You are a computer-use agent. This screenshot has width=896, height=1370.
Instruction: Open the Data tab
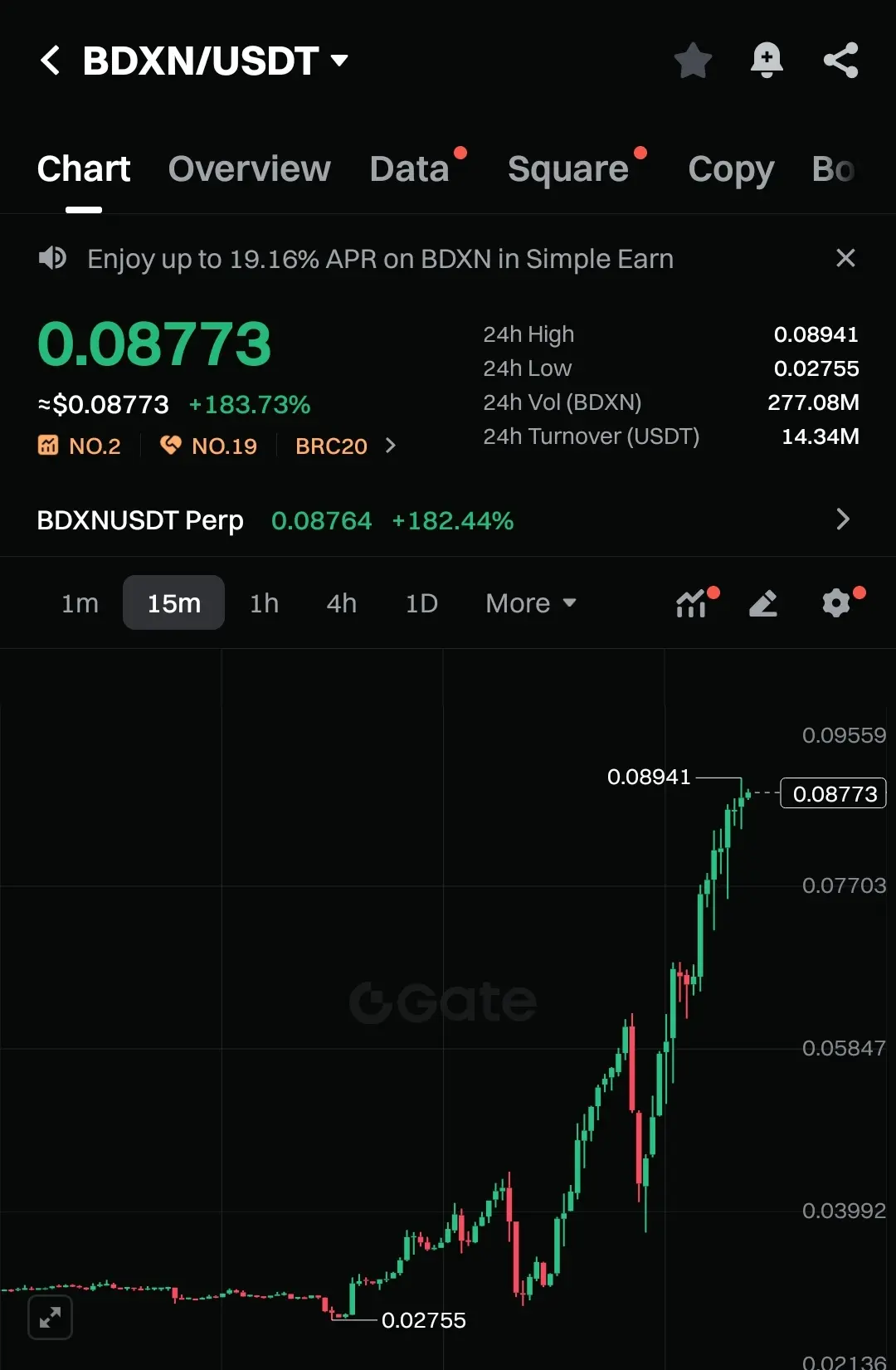tap(410, 169)
